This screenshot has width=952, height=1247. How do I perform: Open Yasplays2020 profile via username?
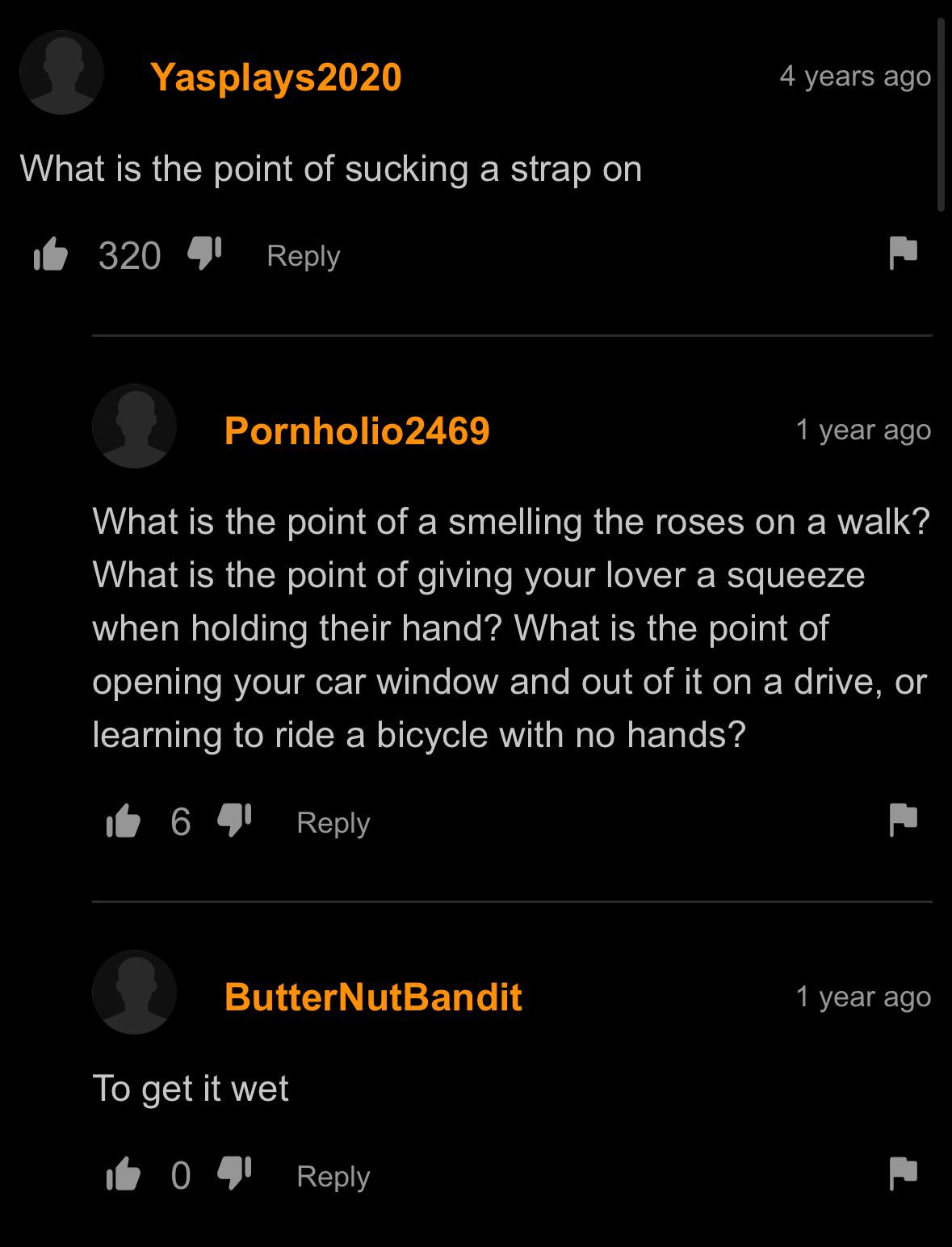276,78
